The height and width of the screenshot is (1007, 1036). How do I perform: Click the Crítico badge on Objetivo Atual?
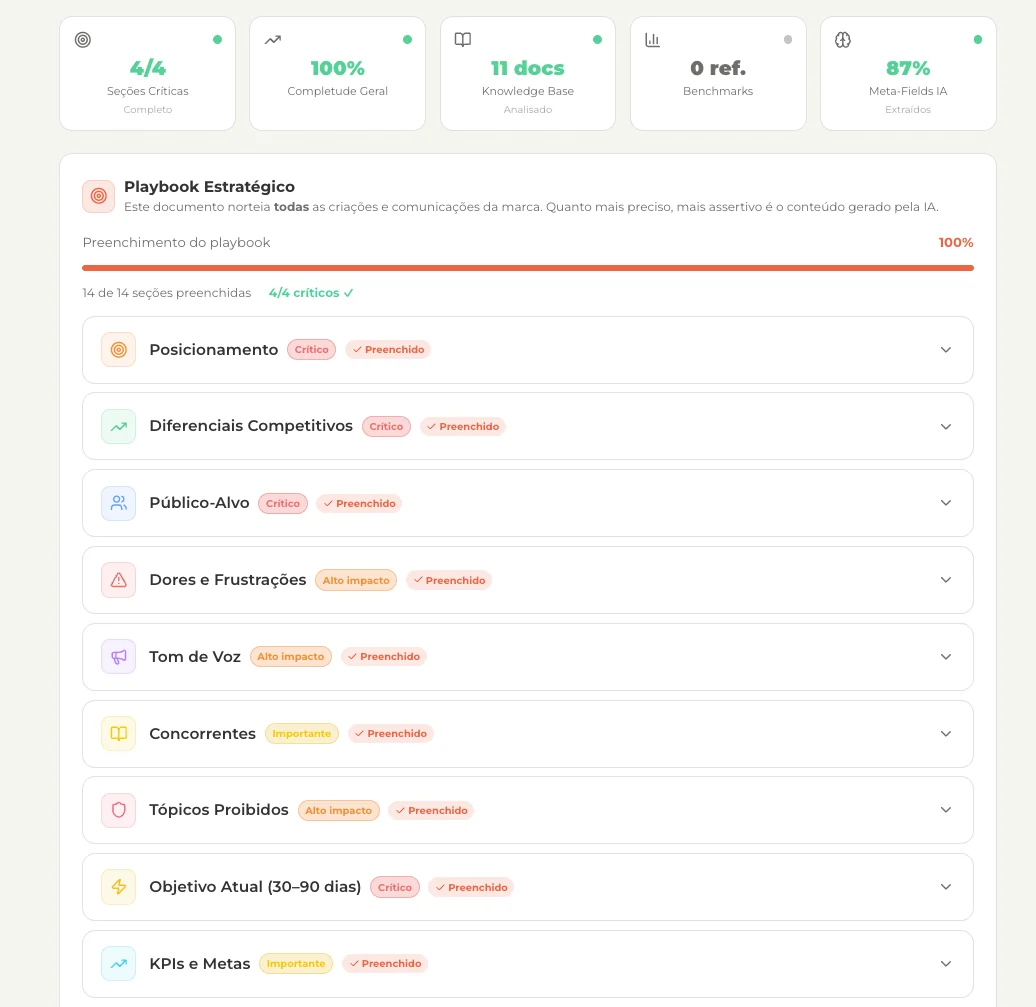point(394,887)
